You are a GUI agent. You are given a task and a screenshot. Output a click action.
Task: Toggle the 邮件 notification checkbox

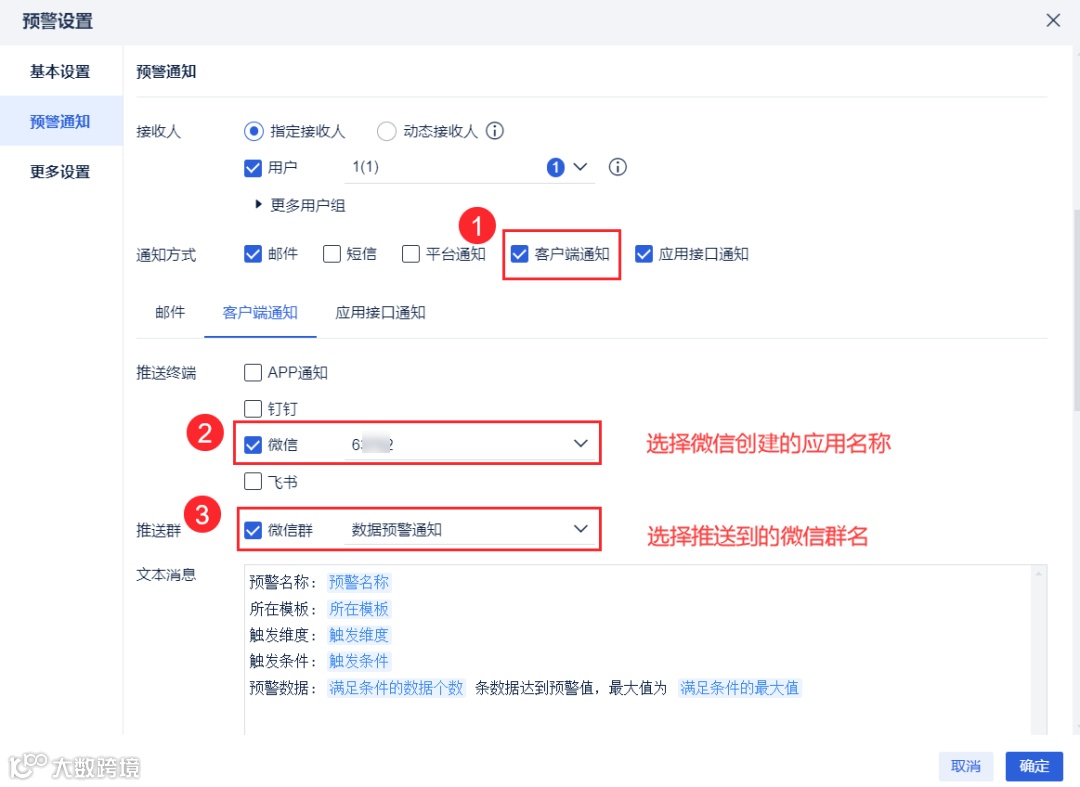[x=253, y=254]
